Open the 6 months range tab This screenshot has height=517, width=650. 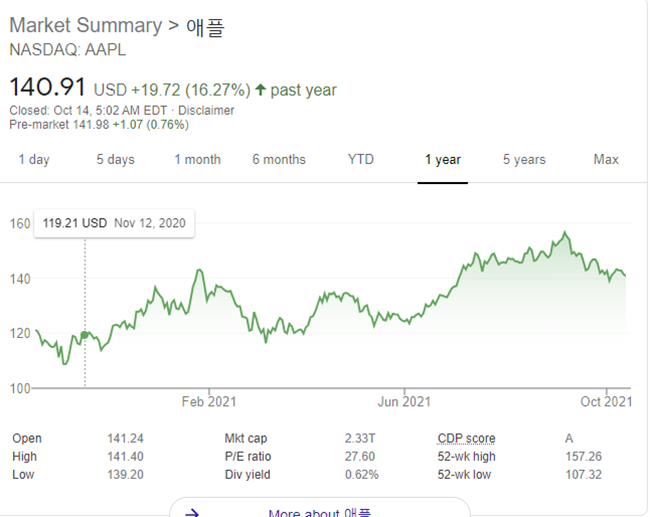pos(279,160)
